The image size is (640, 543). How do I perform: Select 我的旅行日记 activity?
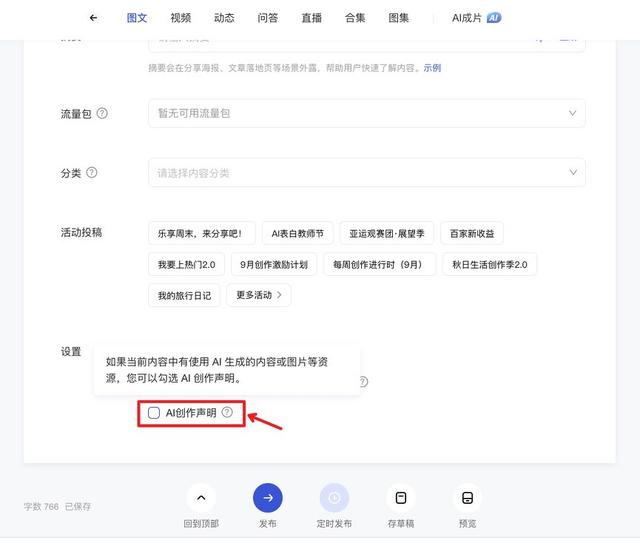[184, 295]
